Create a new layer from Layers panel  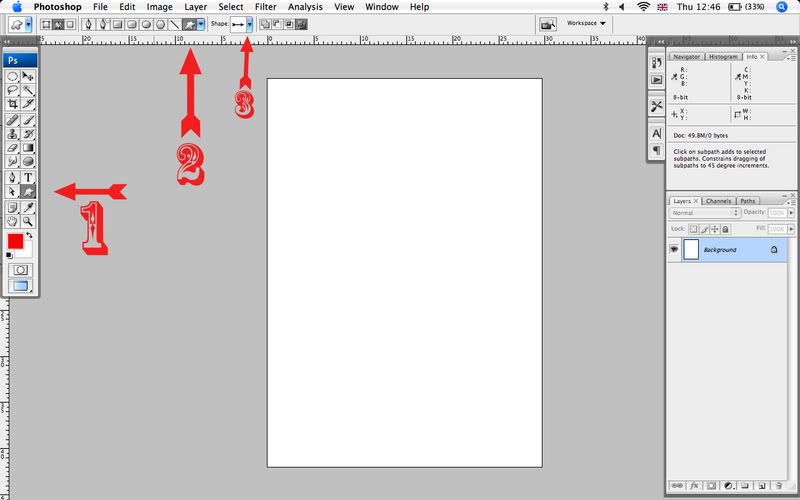point(760,485)
